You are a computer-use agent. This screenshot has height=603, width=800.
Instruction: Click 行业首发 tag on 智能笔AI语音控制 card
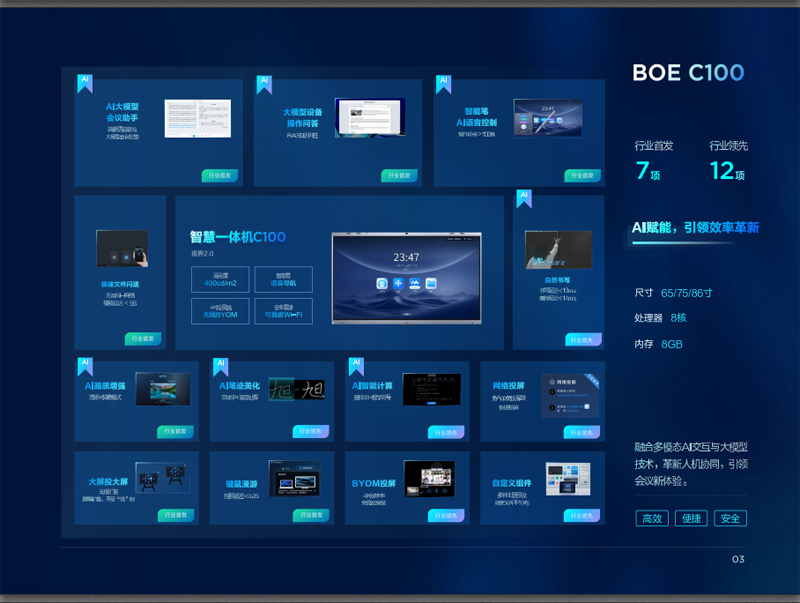[x=583, y=175]
